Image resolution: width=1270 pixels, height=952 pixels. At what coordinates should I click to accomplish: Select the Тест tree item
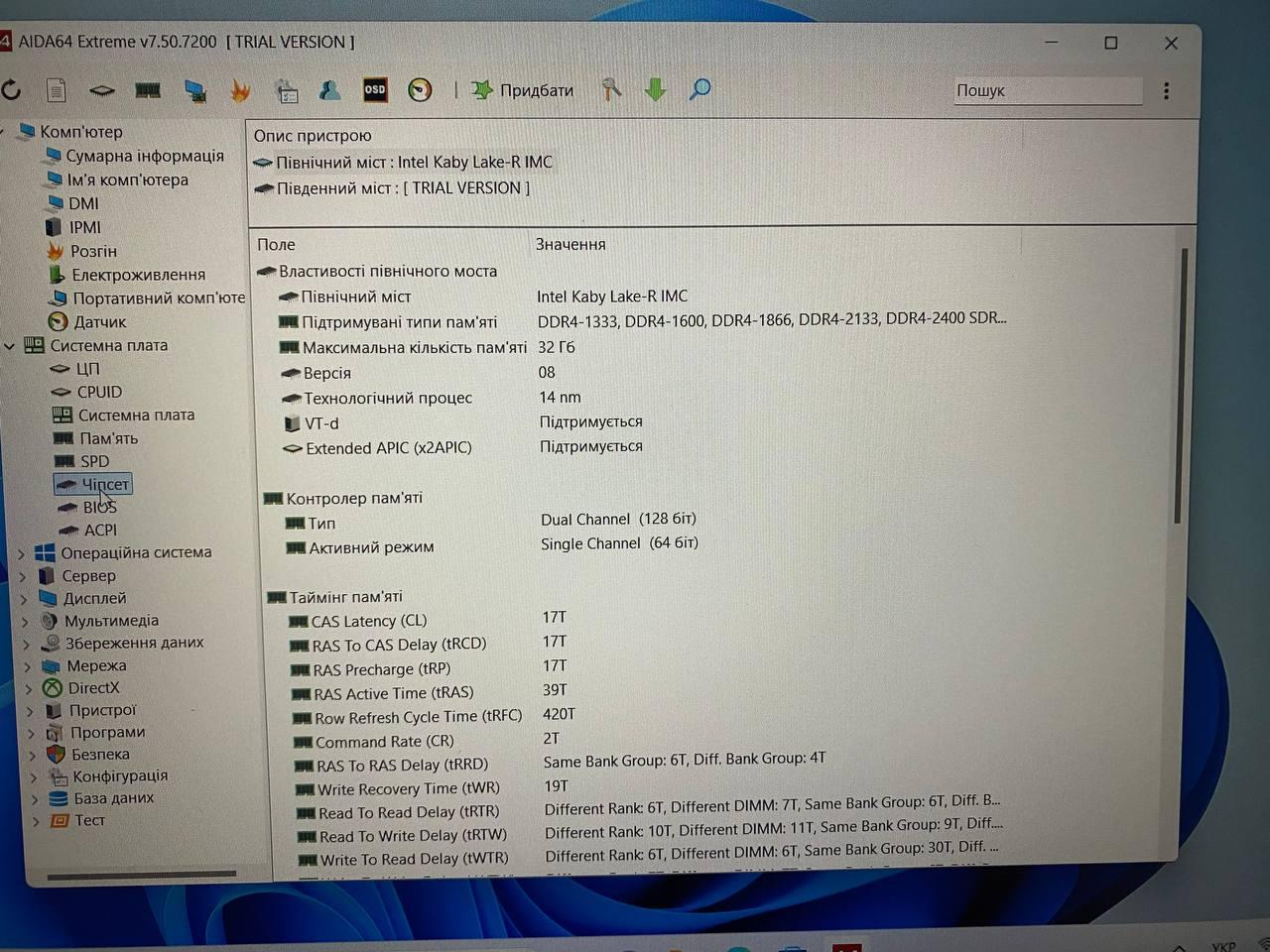pos(89,820)
